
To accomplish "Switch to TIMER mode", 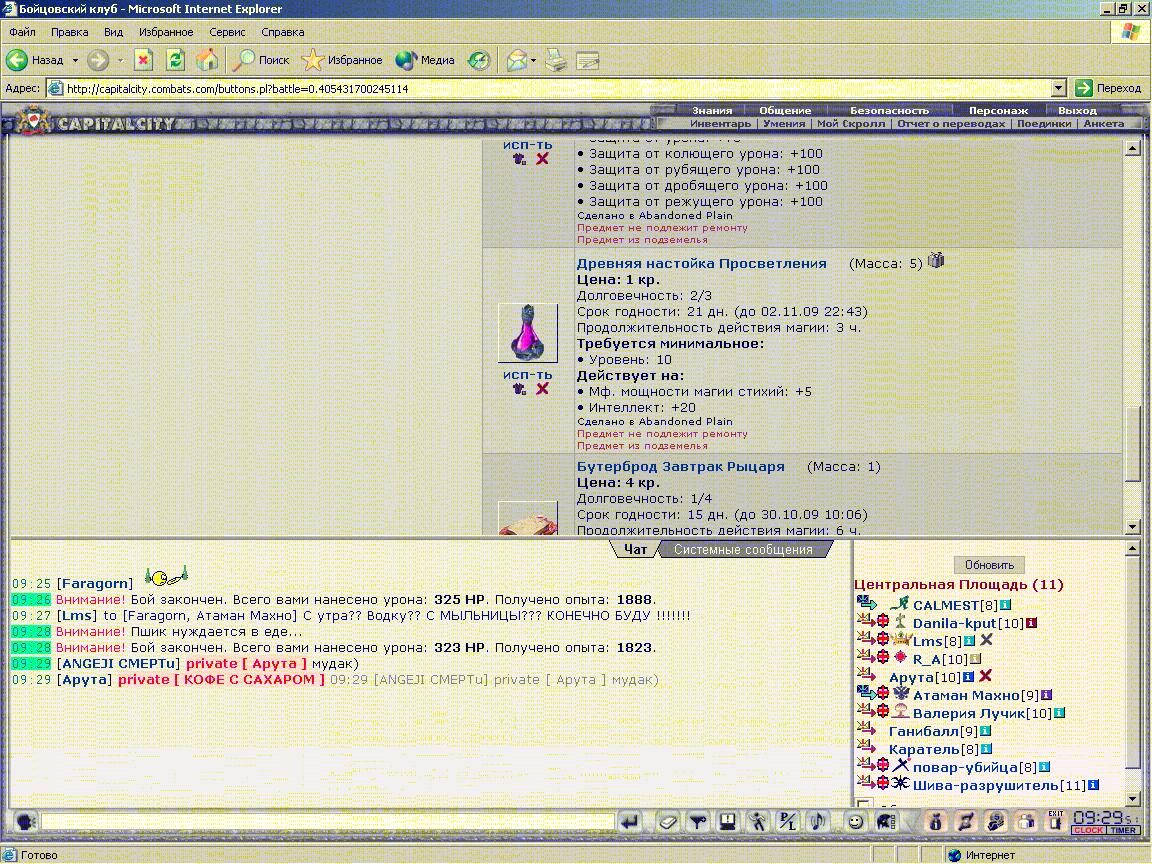I will point(1123,830).
